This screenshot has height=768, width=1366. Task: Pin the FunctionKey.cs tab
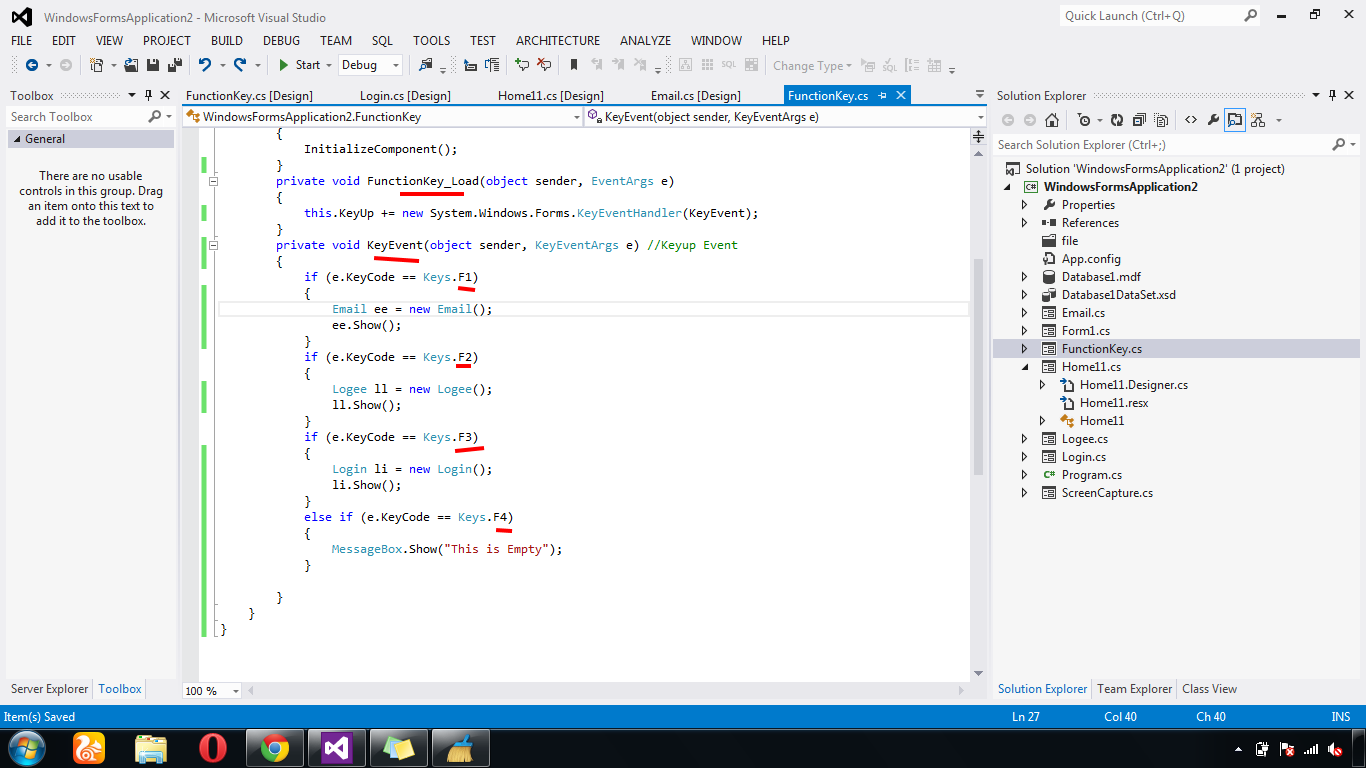click(x=881, y=95)
